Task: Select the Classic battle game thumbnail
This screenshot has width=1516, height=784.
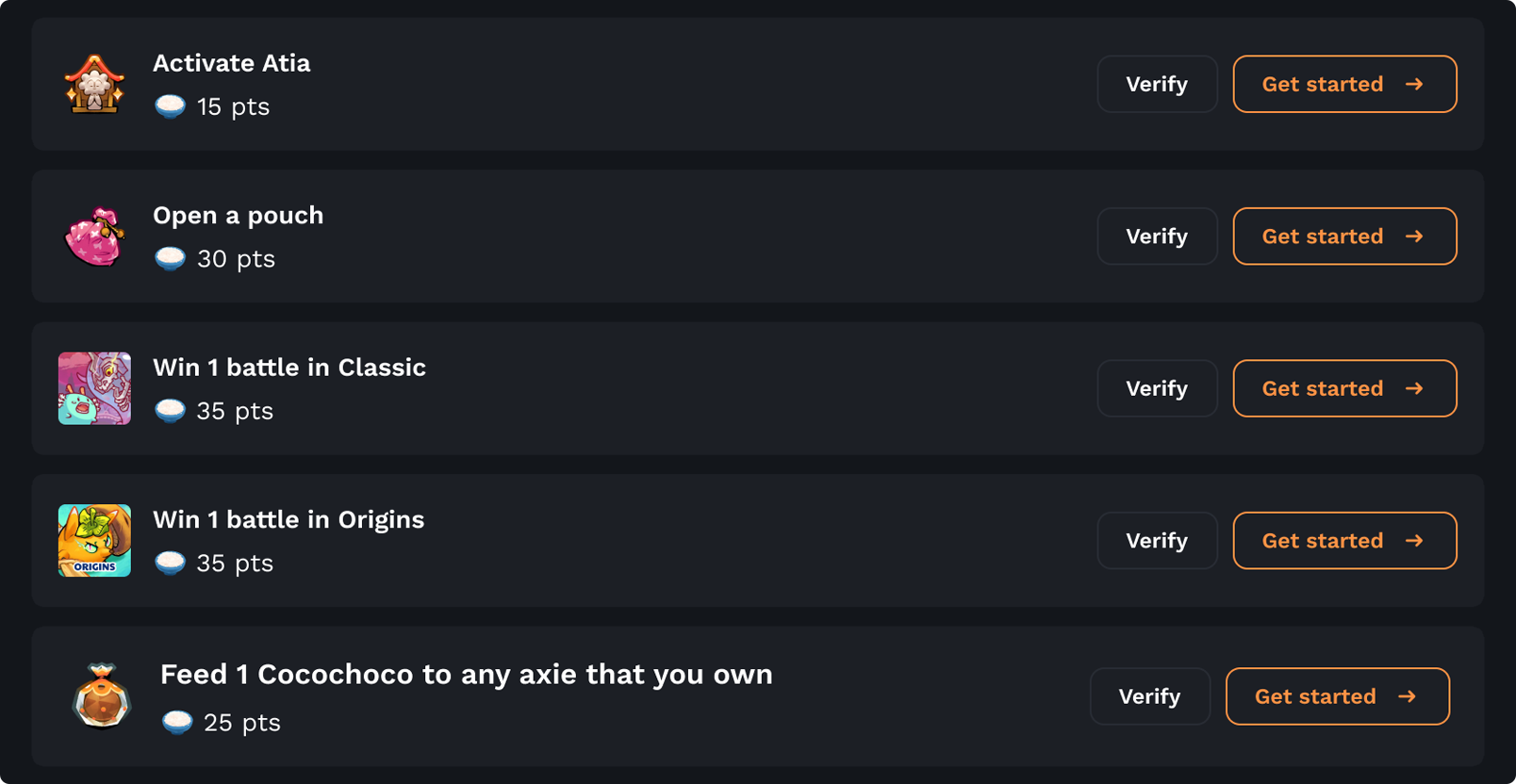Action: (94, 388)
